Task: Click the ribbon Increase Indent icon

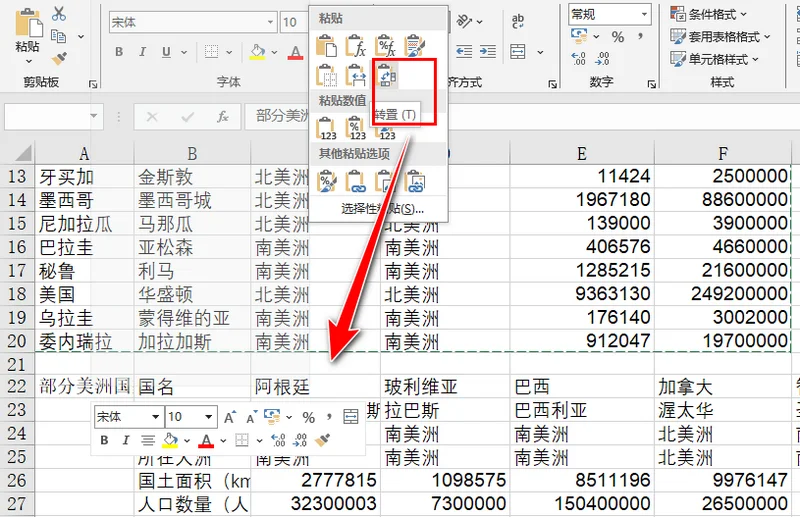Action: tap(488, 52)
